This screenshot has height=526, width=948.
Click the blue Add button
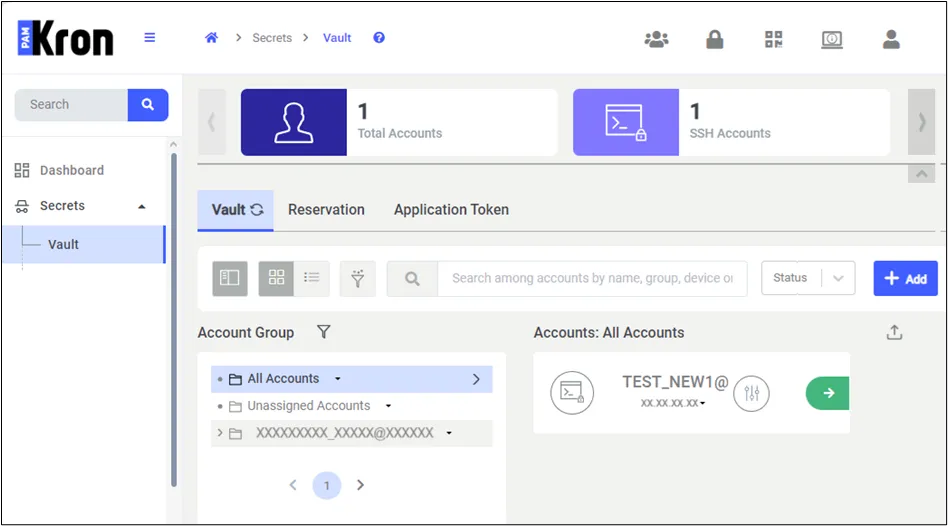[x=905, y=278]
